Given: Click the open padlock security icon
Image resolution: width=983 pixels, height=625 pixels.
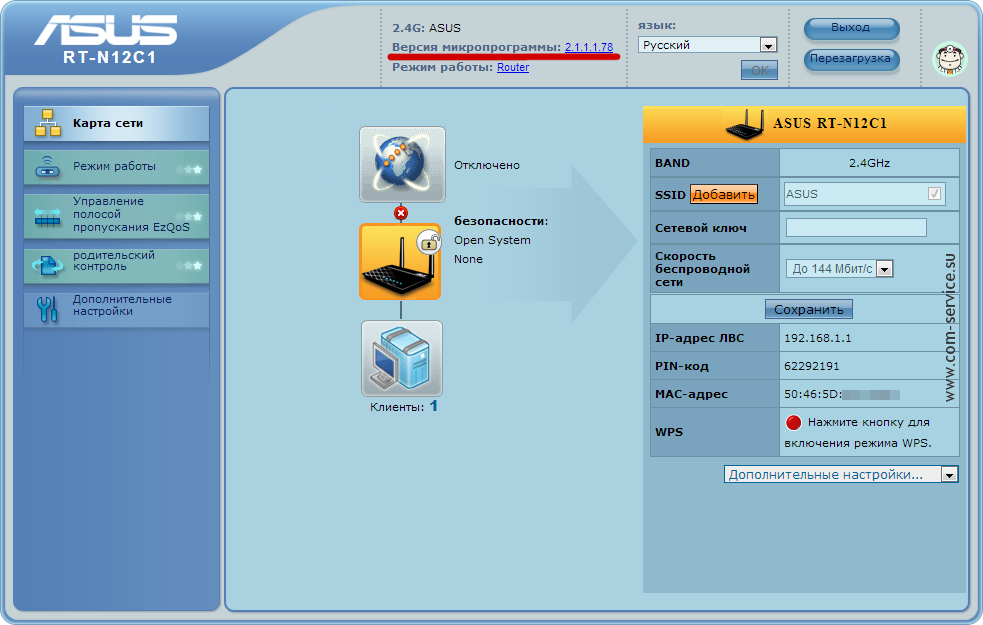Looking at the screenshot, I should [x=429, y=242].
